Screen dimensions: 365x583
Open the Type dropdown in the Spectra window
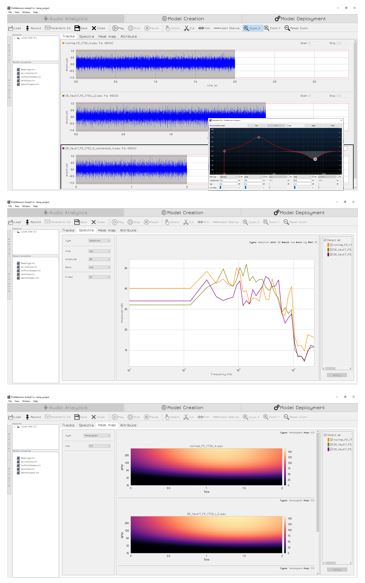pos(99,241)
